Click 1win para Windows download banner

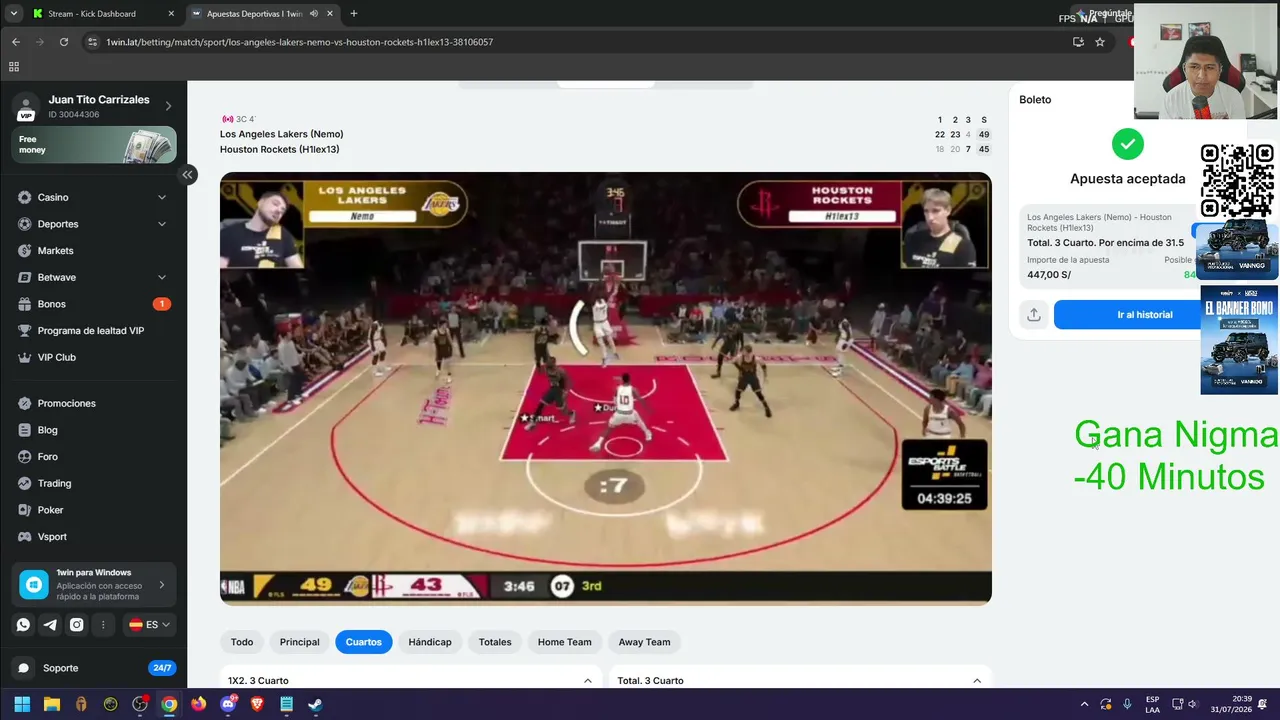tap(94, 585)
